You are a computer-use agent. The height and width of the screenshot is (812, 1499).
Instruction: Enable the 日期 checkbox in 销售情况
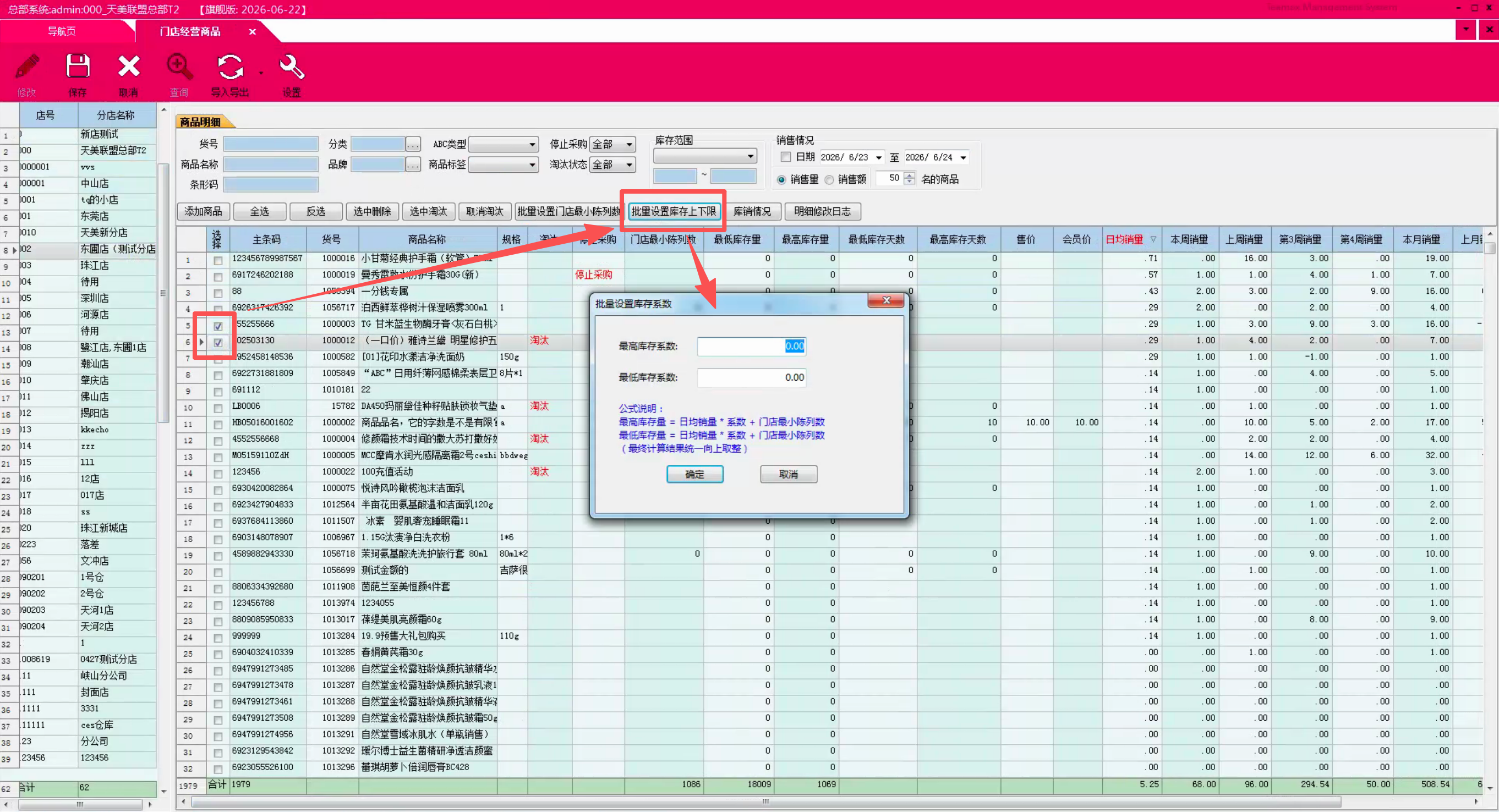tap(786, 157)
